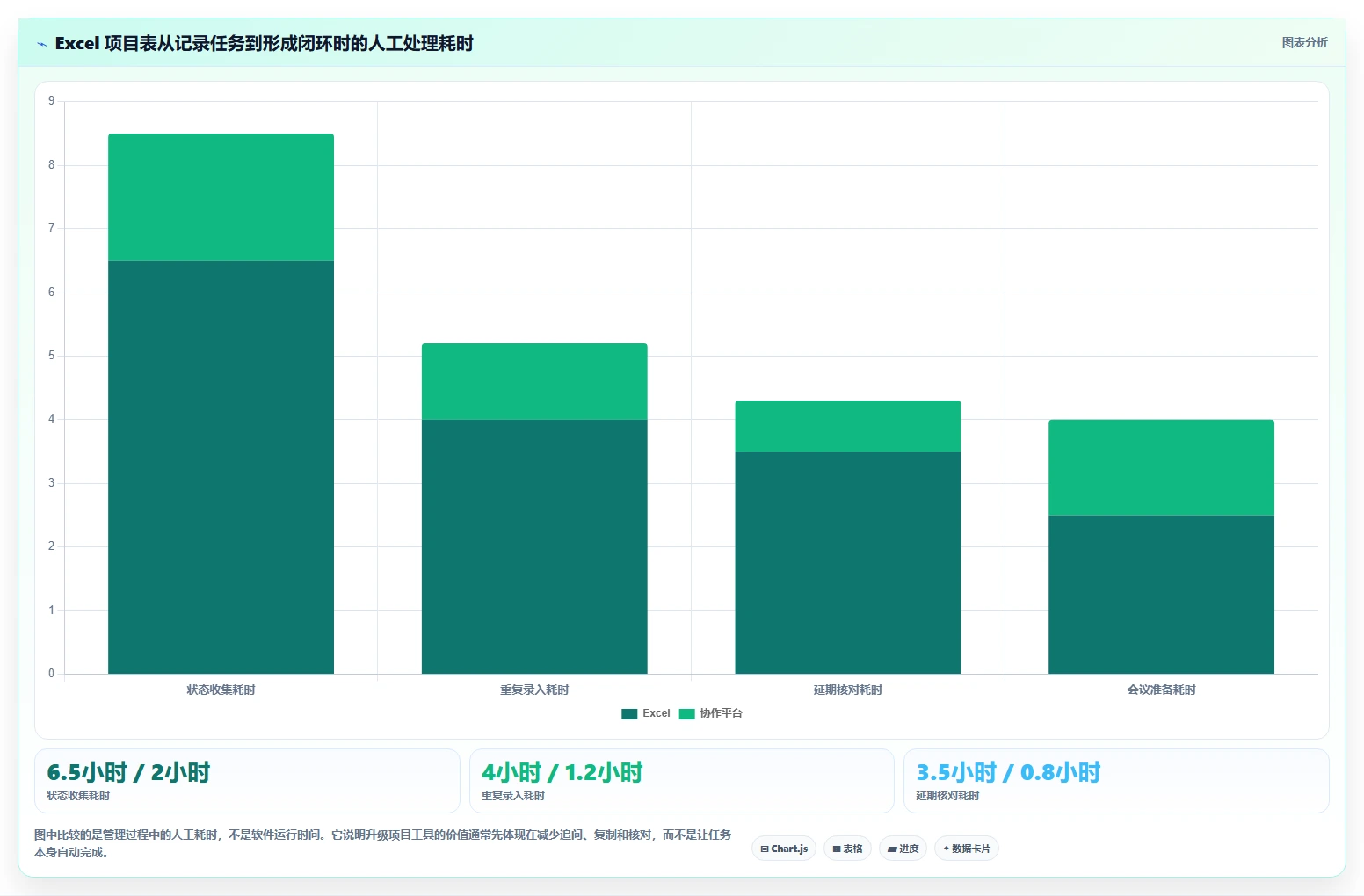The height and width of the screenshot is (896, 1364).
Task: Click the Excel segment of the 延期核对耗时 bar
Action: (848, 562)
